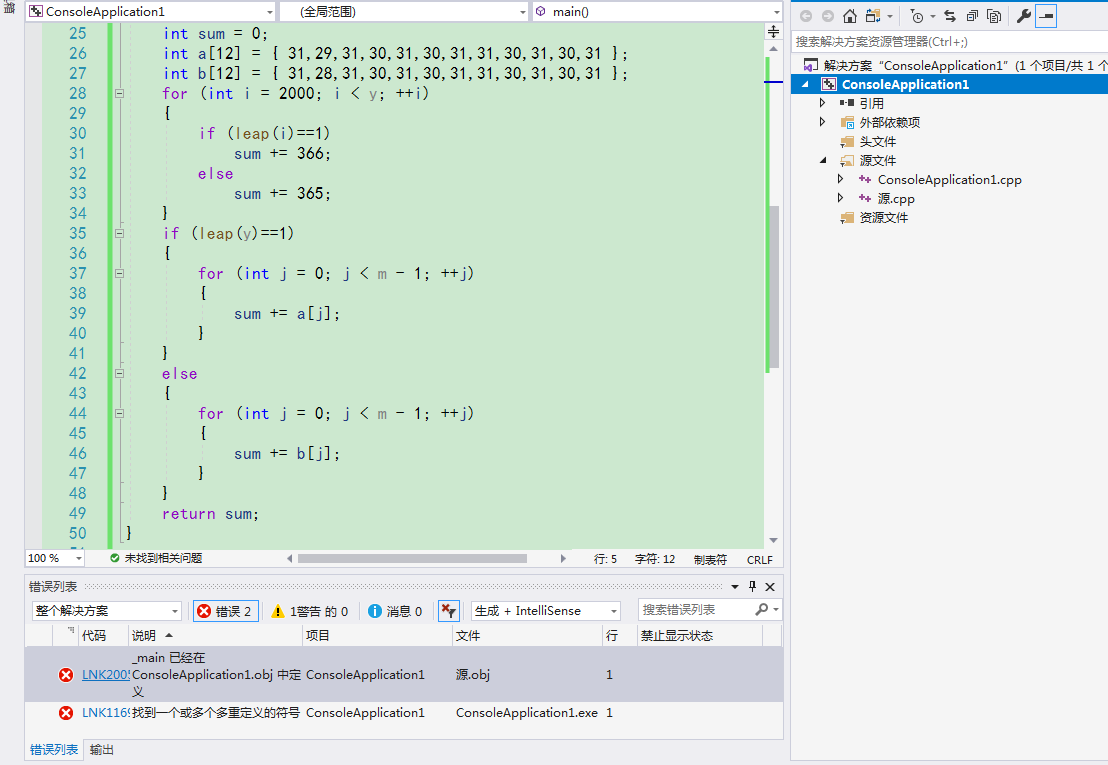Viewport: 1108px width, 765px height.
Task: Collapse the for loop at line 37
Action: (119, 273)
